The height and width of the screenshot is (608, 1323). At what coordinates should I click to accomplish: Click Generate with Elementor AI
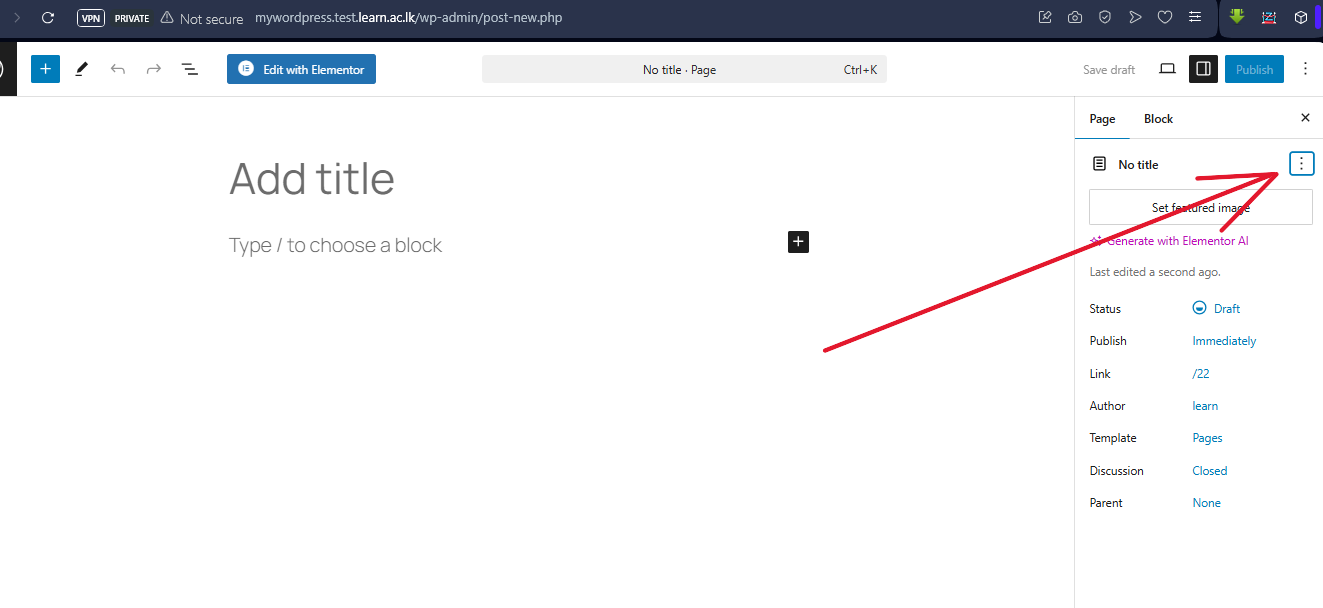[1168, 241]
